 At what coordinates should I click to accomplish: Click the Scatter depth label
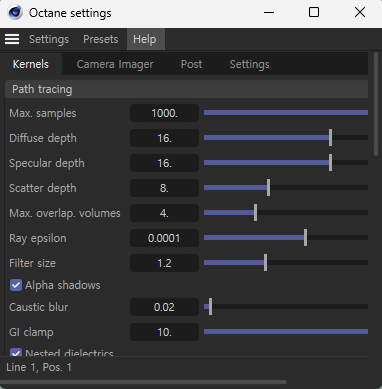43,188
